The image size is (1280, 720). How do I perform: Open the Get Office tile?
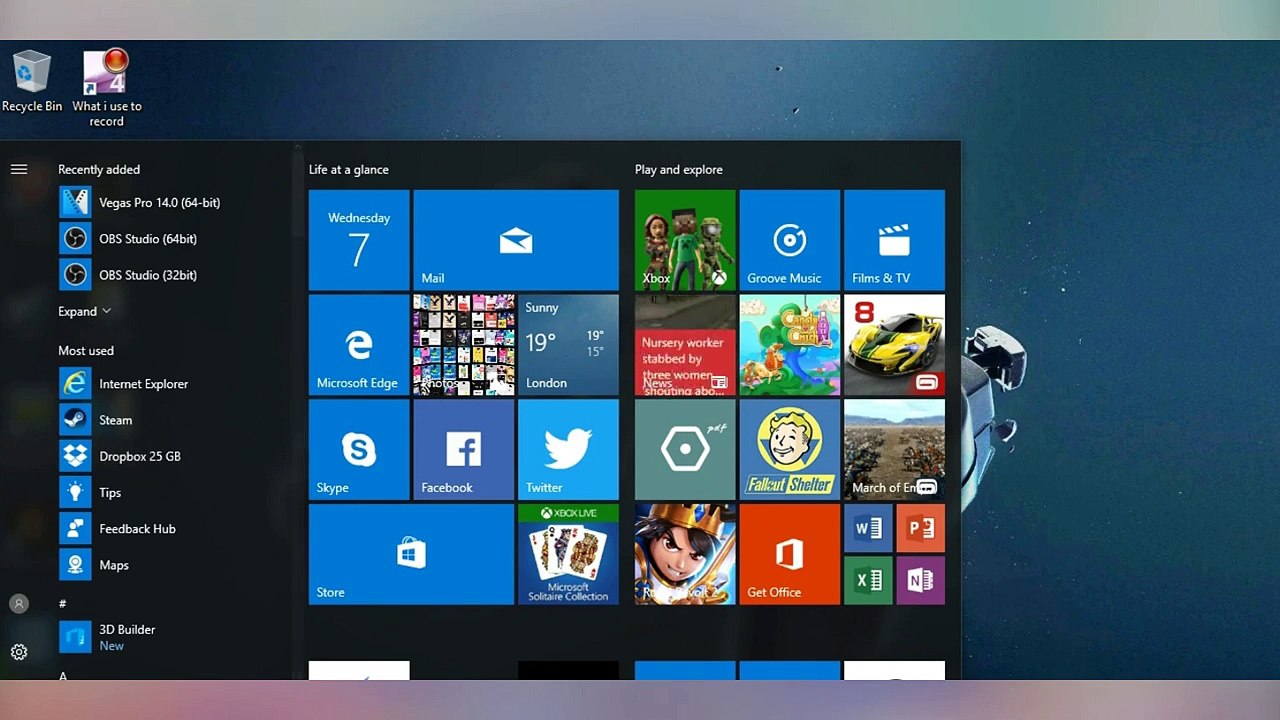[x=790, y=554]
